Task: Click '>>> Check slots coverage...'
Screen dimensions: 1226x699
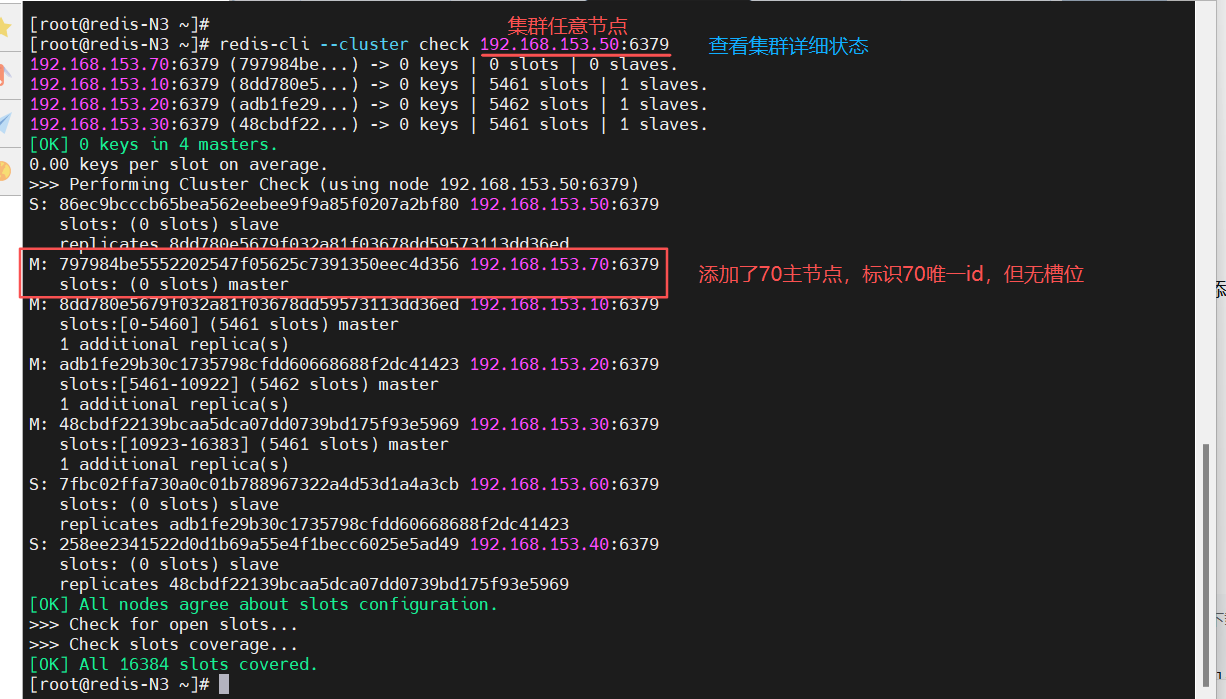Action: (164, 644)
